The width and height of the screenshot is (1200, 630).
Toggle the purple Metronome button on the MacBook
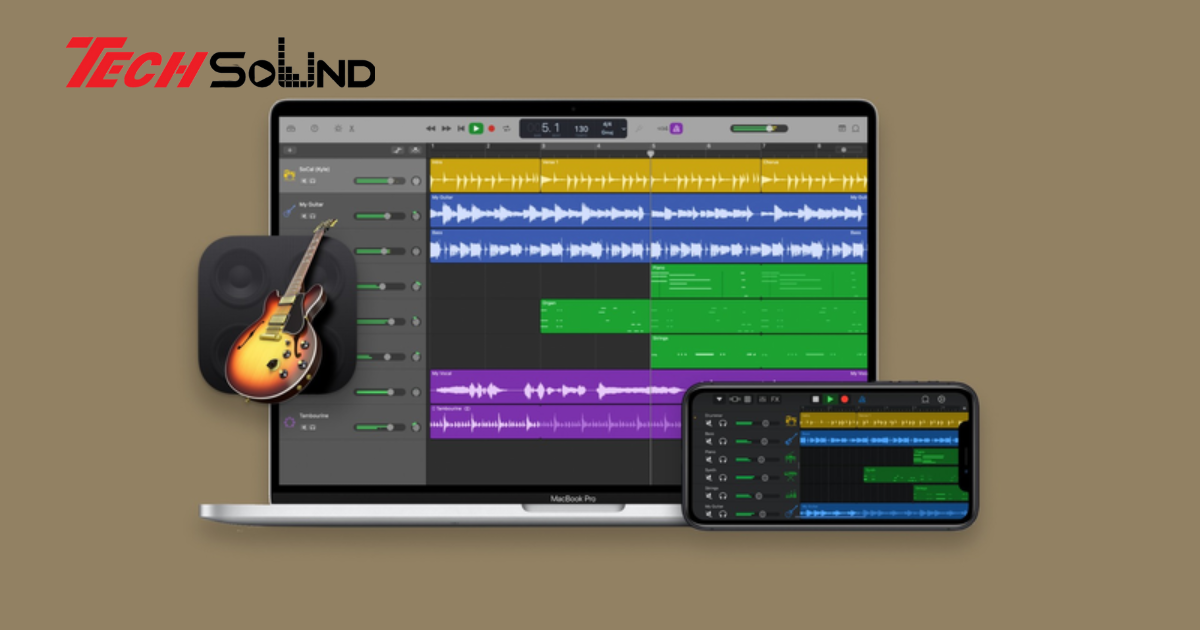677,129
